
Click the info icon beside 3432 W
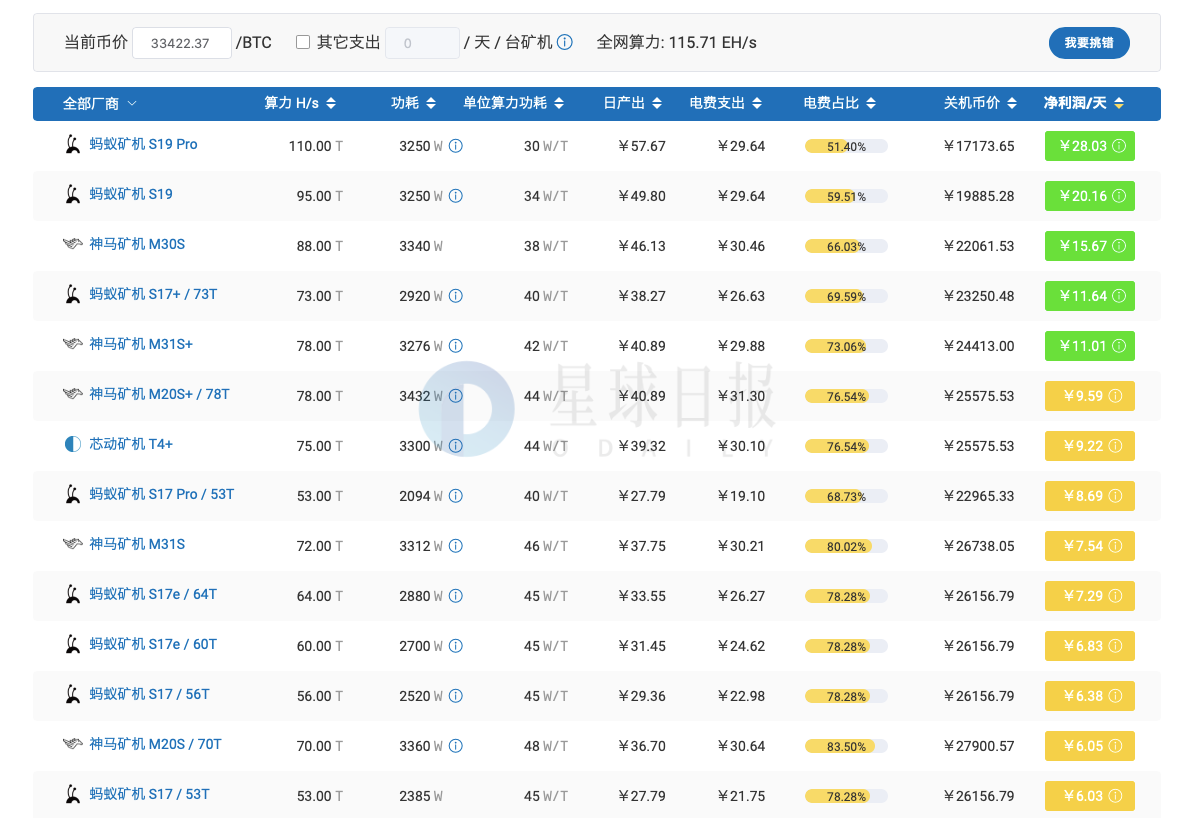456,396
